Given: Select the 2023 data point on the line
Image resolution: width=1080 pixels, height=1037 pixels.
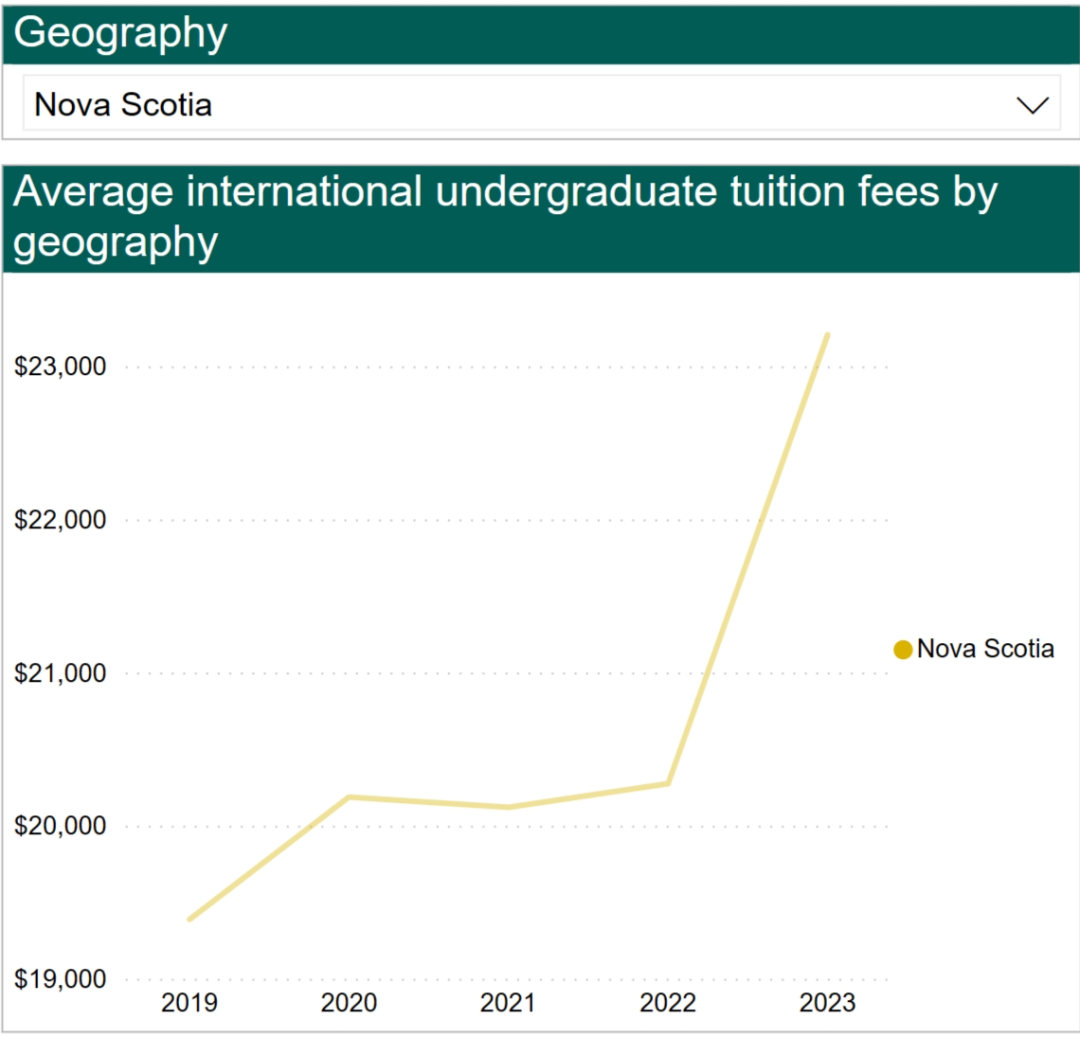Looking at the screenshot, I should [x=827, y=335].
